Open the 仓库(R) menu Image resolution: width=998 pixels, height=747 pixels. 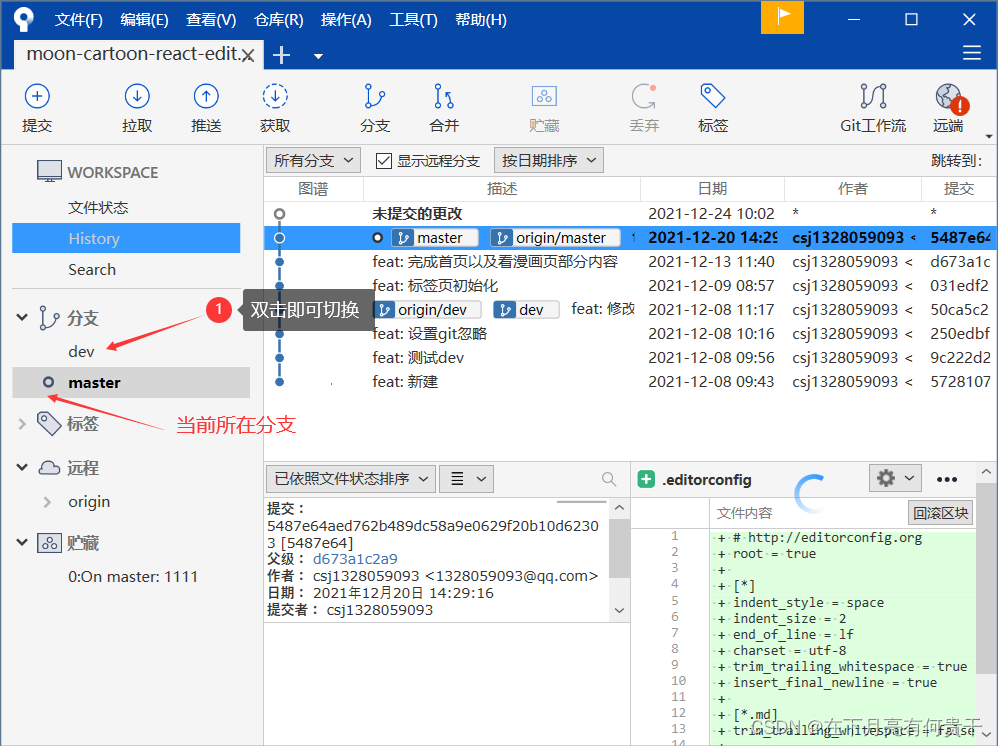click(x=279, y=20)
